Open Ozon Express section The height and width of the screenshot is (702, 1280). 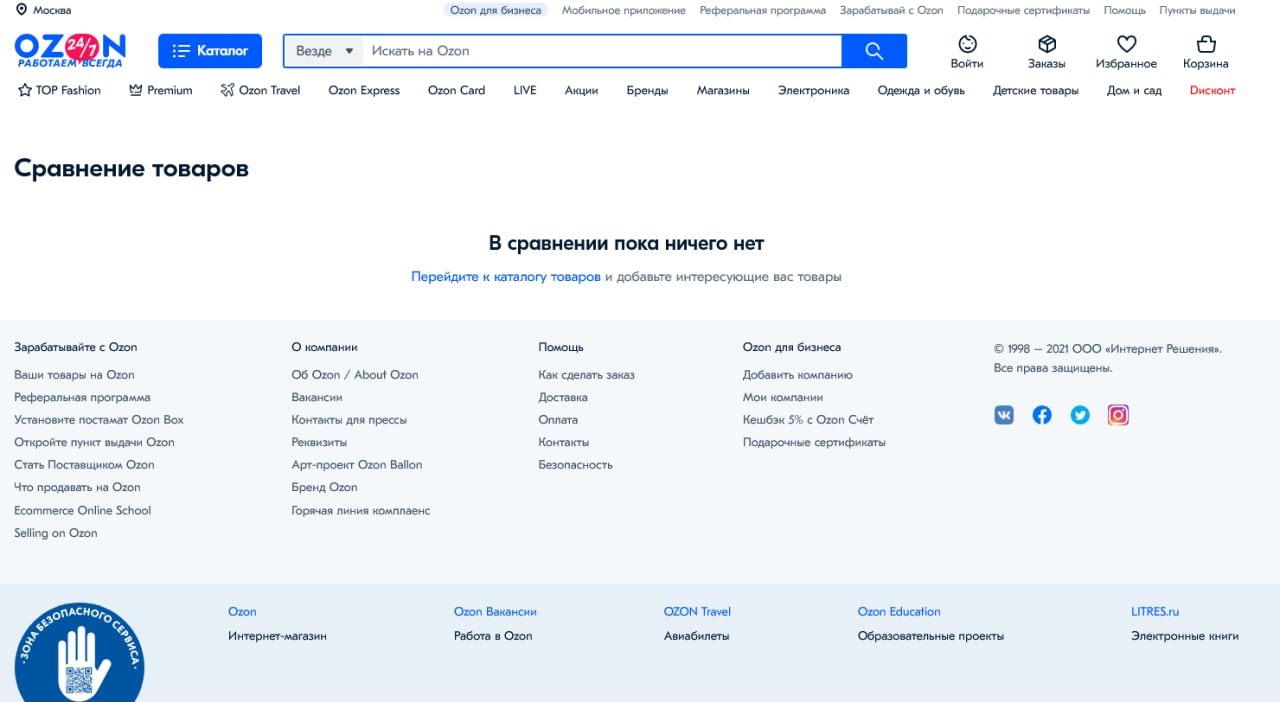364,90
